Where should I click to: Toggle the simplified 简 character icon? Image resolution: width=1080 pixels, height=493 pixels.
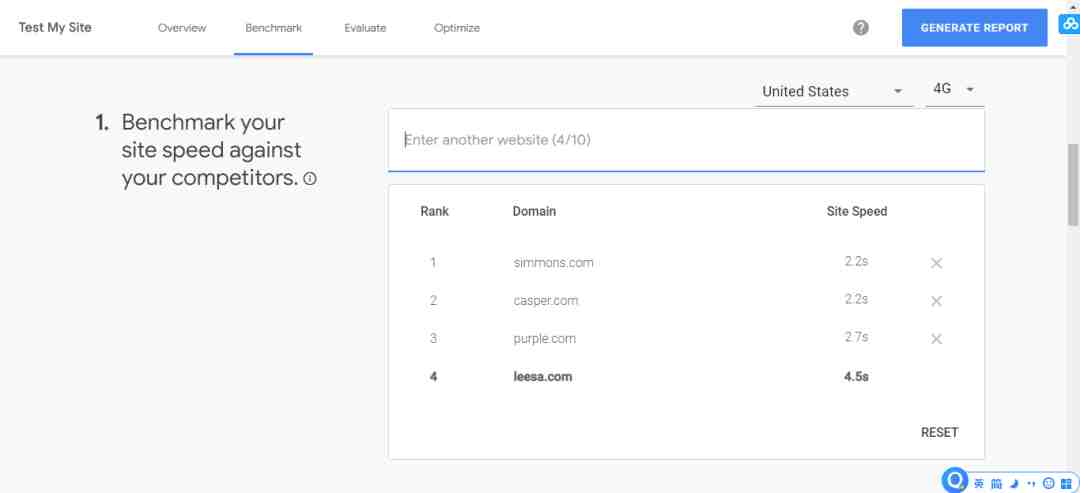click(997, 483)
